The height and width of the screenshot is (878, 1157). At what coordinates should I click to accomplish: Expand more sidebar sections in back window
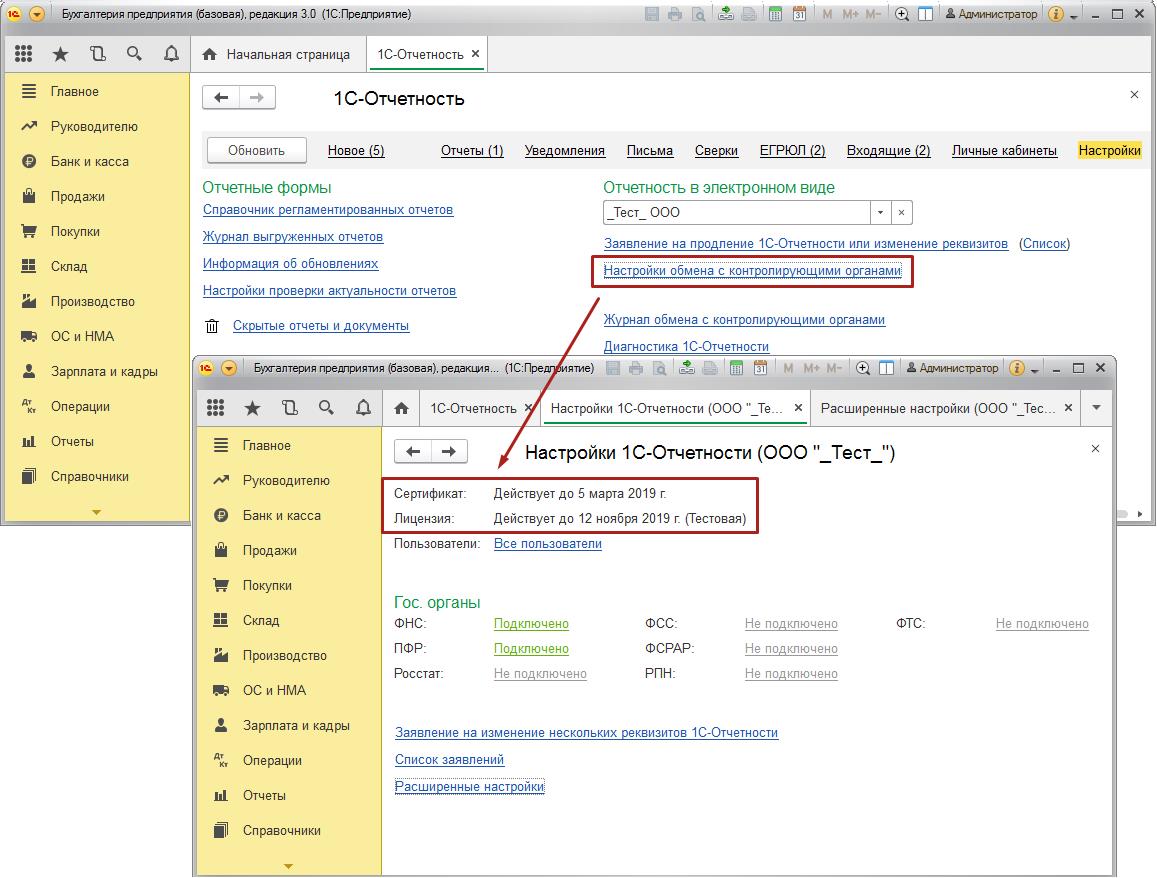tap(97, 512)
